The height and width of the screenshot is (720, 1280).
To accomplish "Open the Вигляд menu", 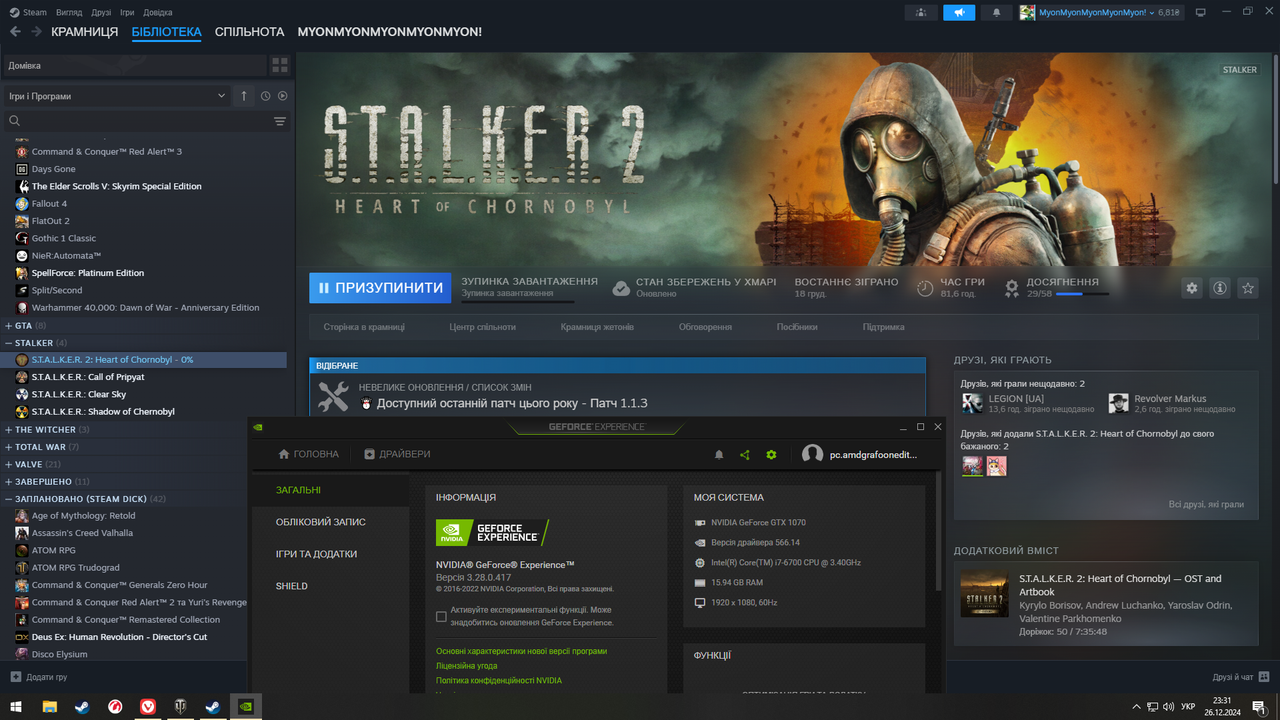I will click(70, 12).
